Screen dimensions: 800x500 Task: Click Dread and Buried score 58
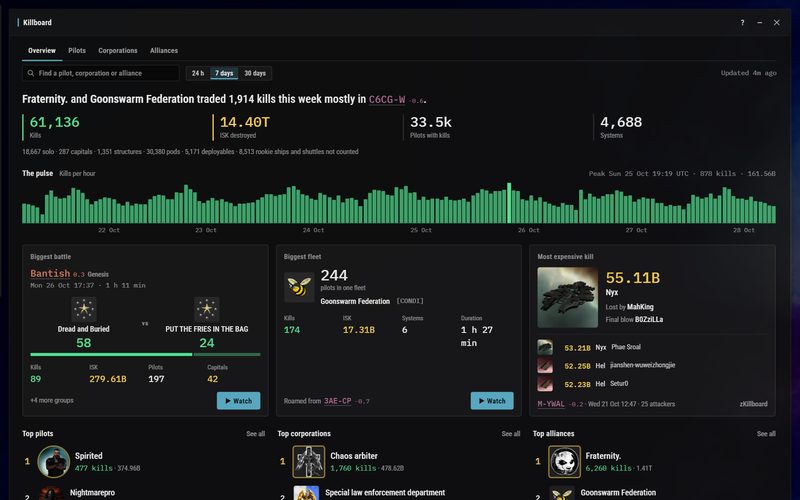point(84,343)
